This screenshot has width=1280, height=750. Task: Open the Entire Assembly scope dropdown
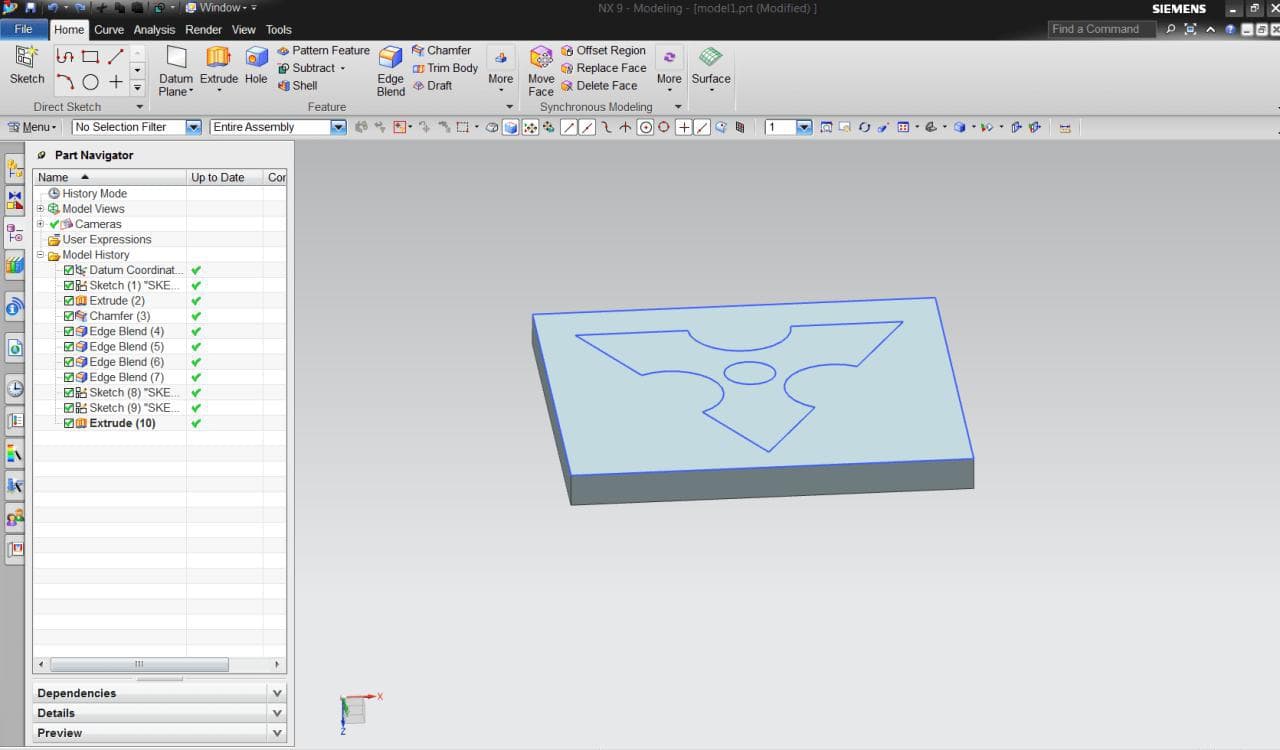pyautogui.click(x=338, y=127)
